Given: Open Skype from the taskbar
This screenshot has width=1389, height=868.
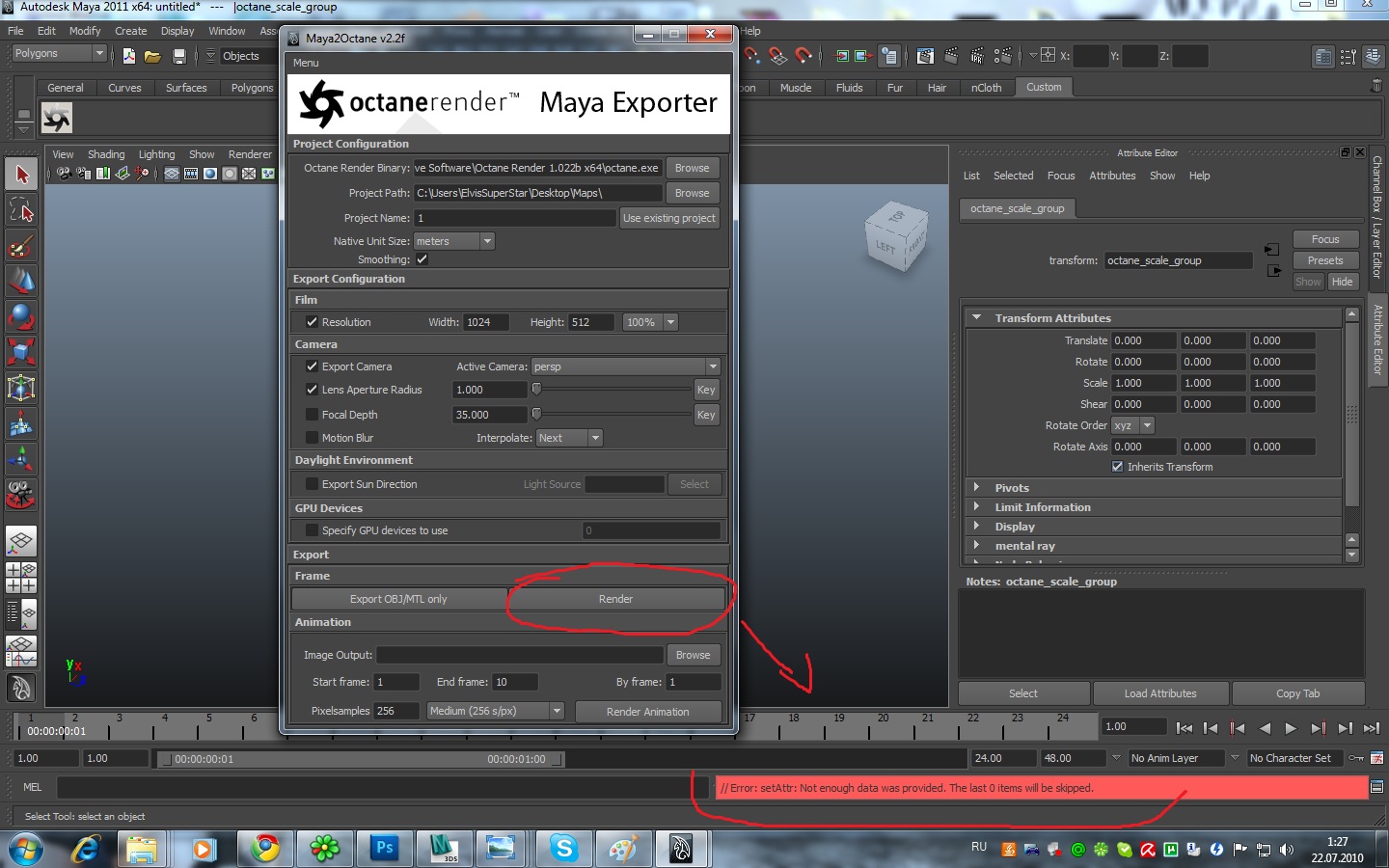Looking at the screenshot, I should click(563, 849).
